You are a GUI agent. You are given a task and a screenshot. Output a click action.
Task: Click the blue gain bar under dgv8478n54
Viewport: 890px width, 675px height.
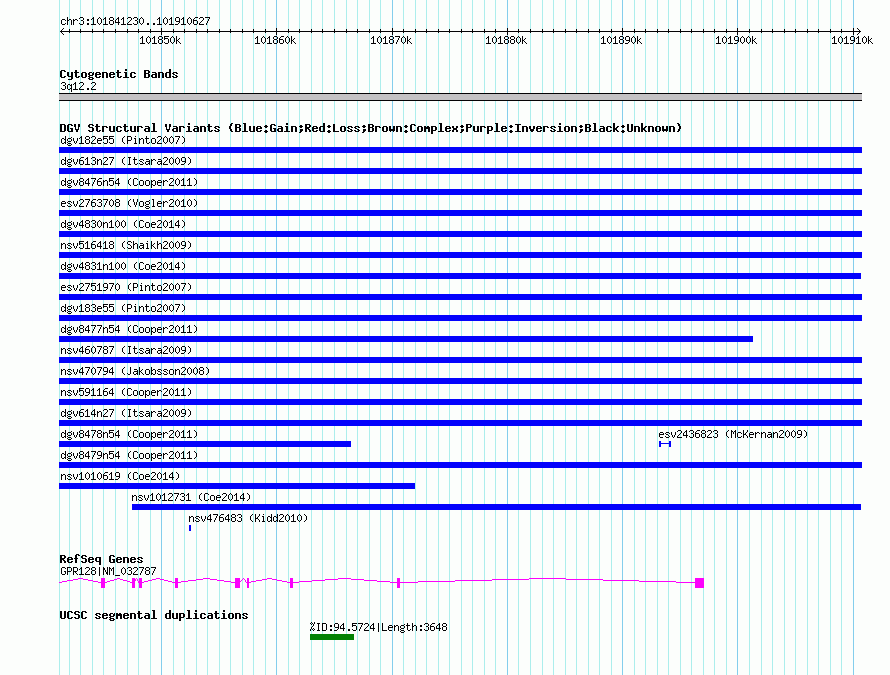(205, 444)
